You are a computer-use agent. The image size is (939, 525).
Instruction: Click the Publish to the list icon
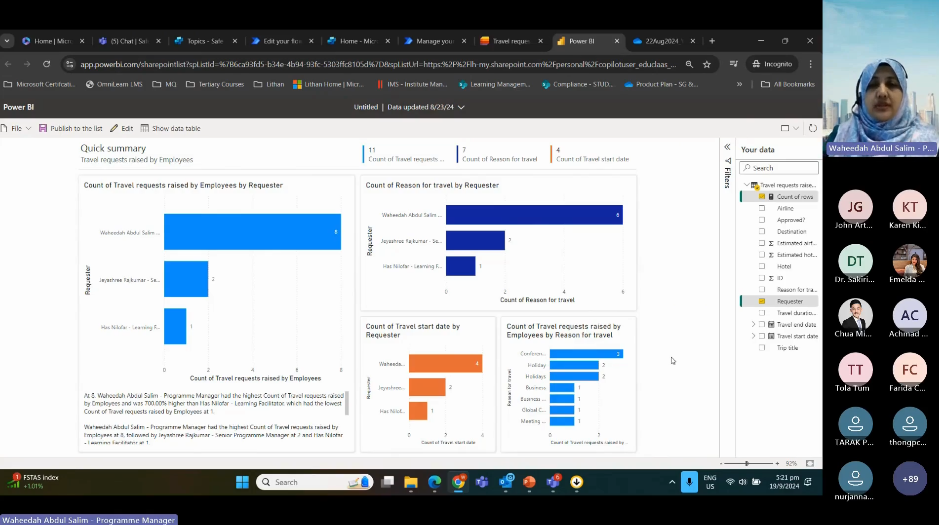43,128
